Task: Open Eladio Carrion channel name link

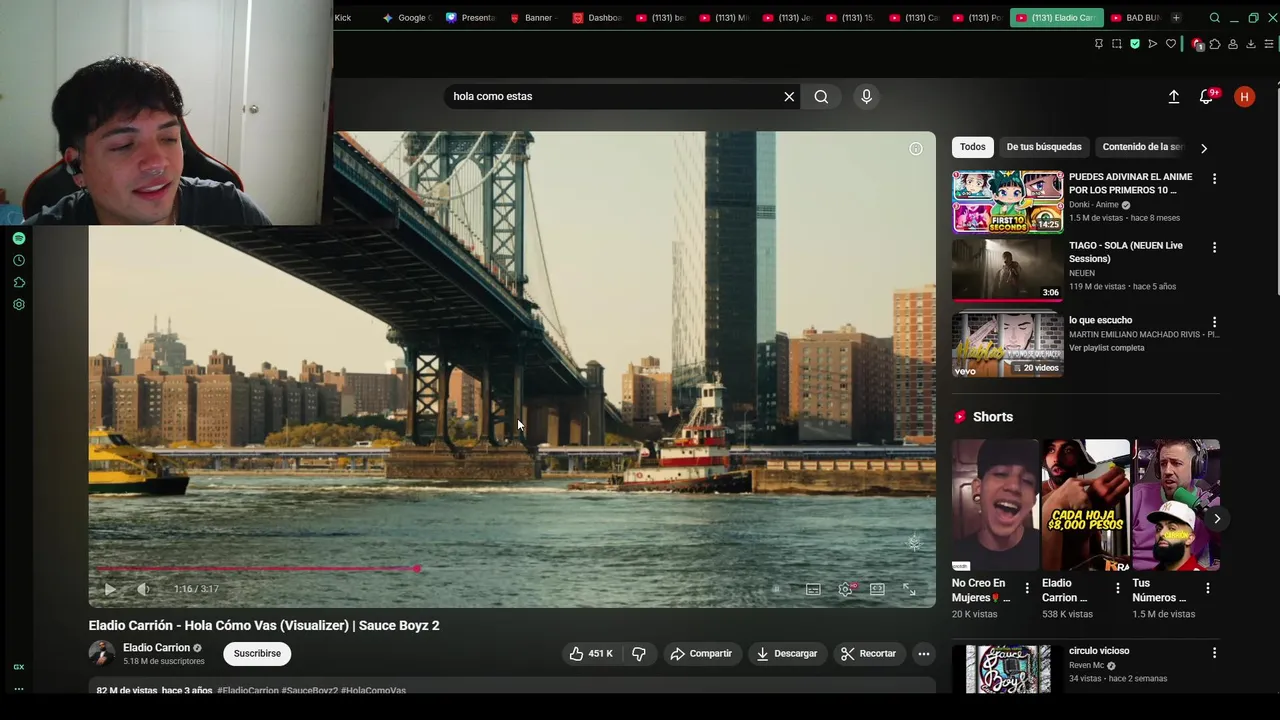Action: click(x=156, y=648)
